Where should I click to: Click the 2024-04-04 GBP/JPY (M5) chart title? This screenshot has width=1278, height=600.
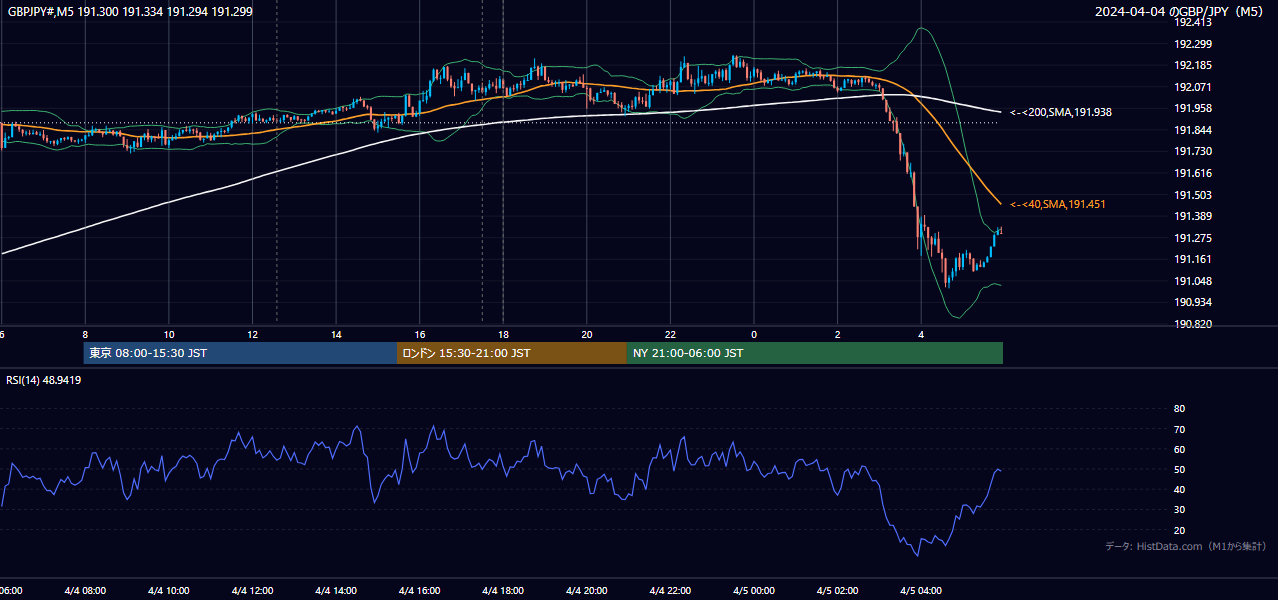tap(1180, 11)
